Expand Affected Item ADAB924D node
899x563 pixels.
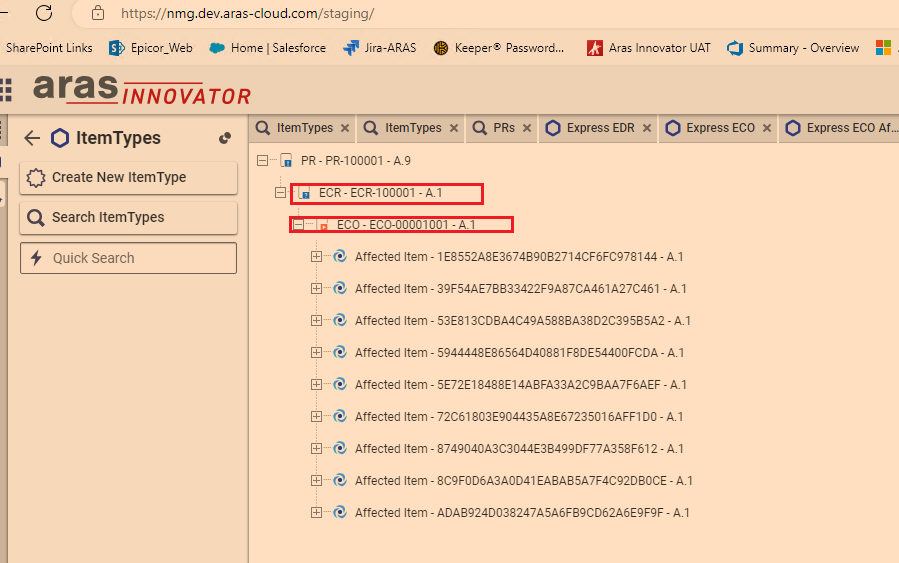[x=317, y=513]
